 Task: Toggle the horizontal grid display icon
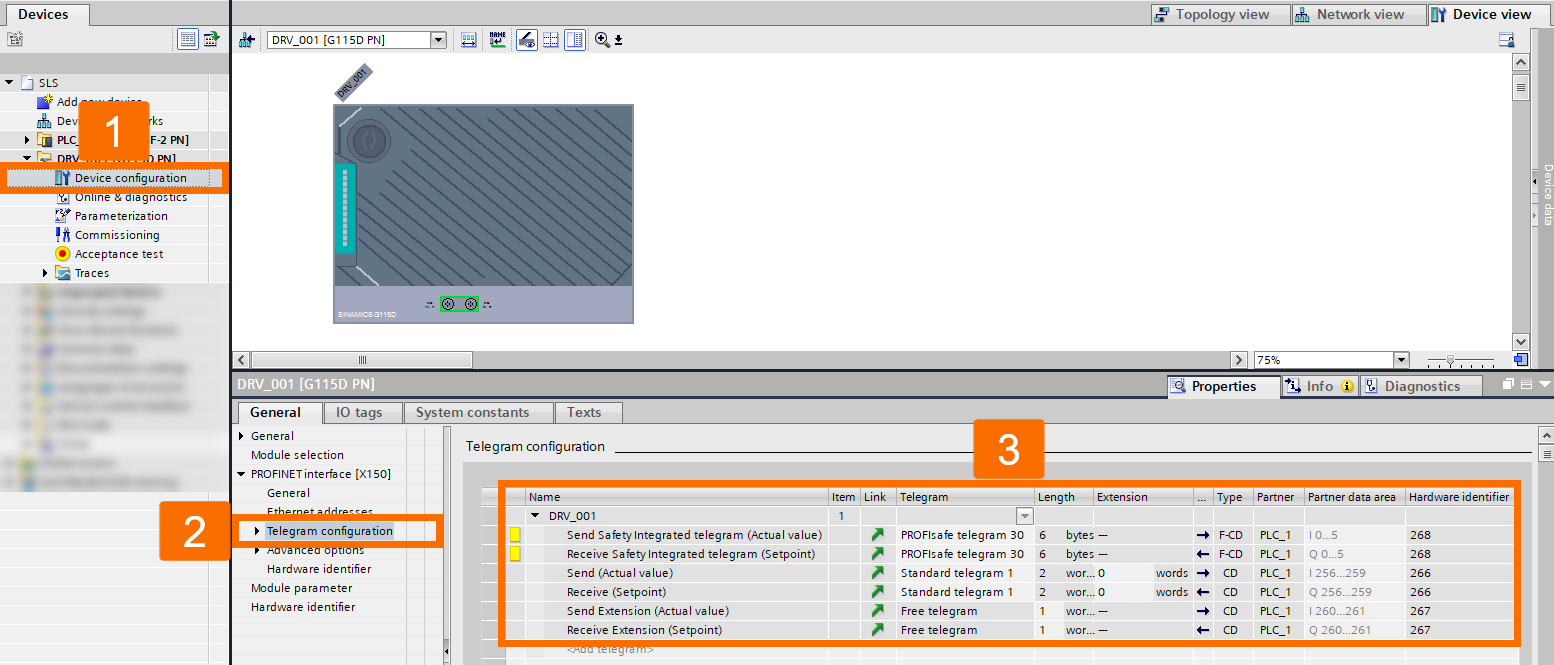pyautogui.click(x=551, y=39)
